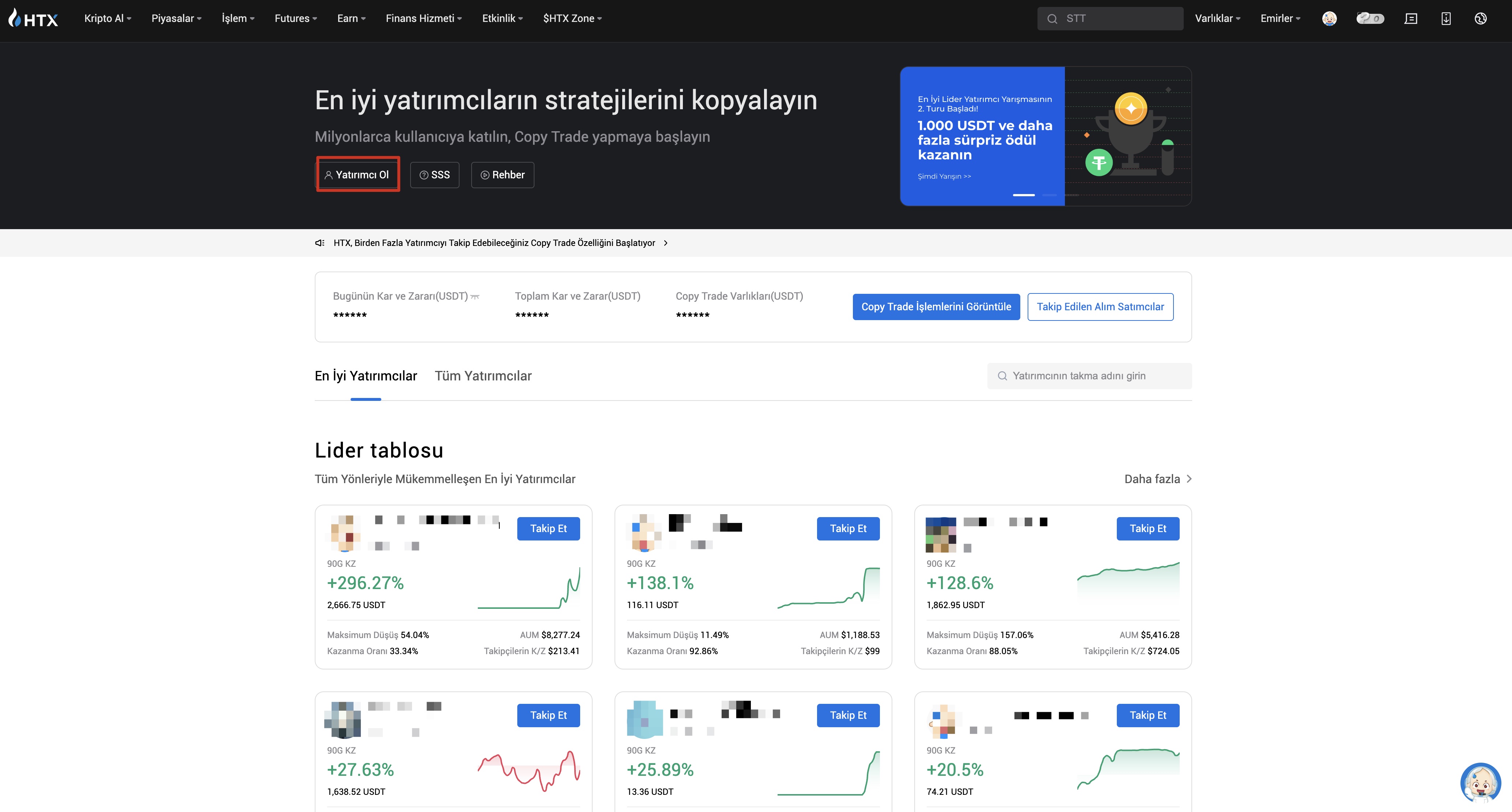Select the first banner carousel indicator
The width and height of the screenshot is (1512, 812).
pyautogui.click(x=1024, y=195)
